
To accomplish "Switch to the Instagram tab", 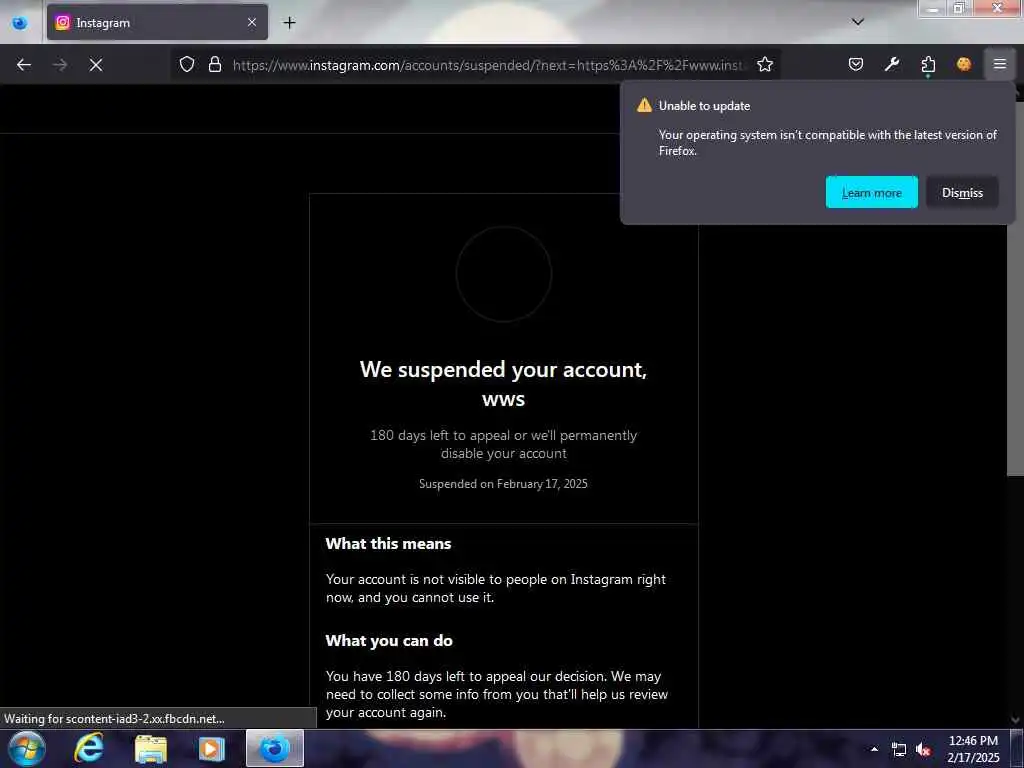I will [157, 22].
